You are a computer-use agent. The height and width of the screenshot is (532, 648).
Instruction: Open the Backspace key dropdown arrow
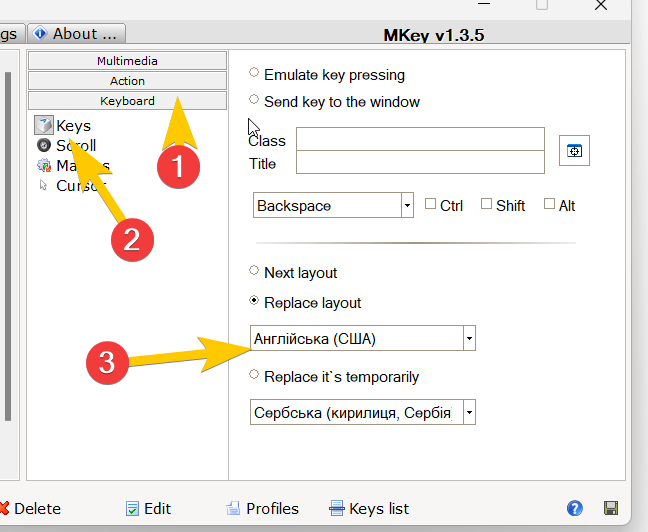407,205
